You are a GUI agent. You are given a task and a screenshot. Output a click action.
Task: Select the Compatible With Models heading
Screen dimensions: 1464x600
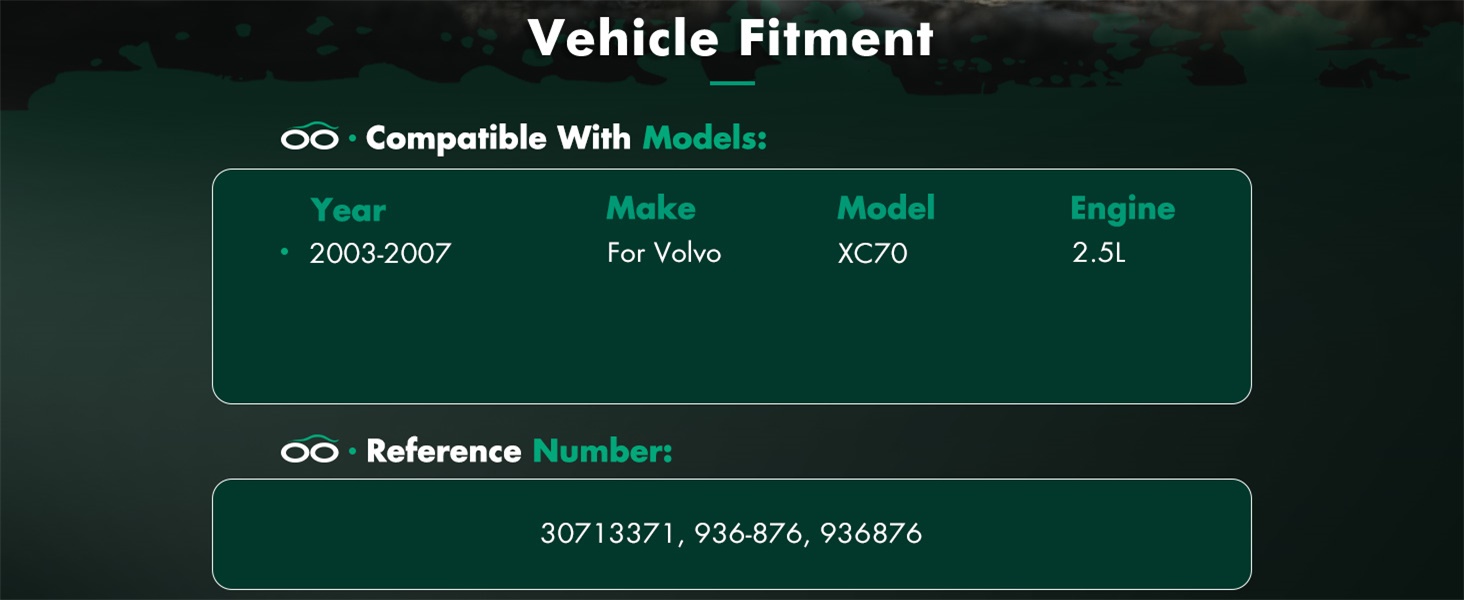click(x=566, y=138)
